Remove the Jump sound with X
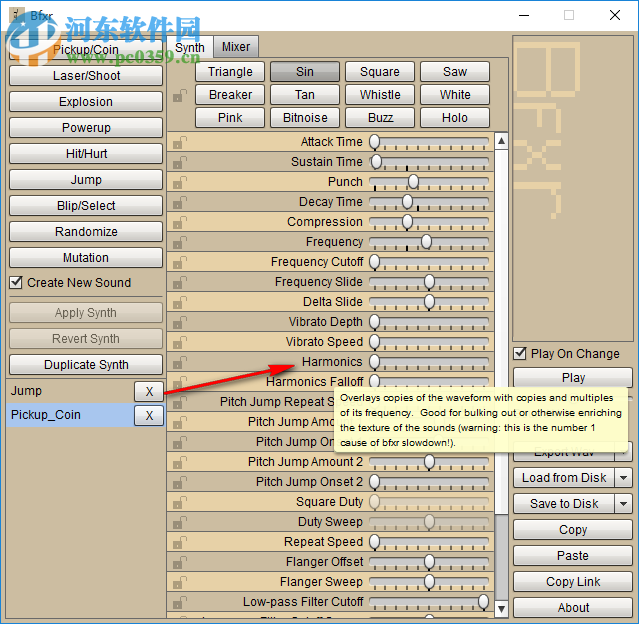Viewport: 639px width, 624px height. pyautogui.click(x=149, y=391)
